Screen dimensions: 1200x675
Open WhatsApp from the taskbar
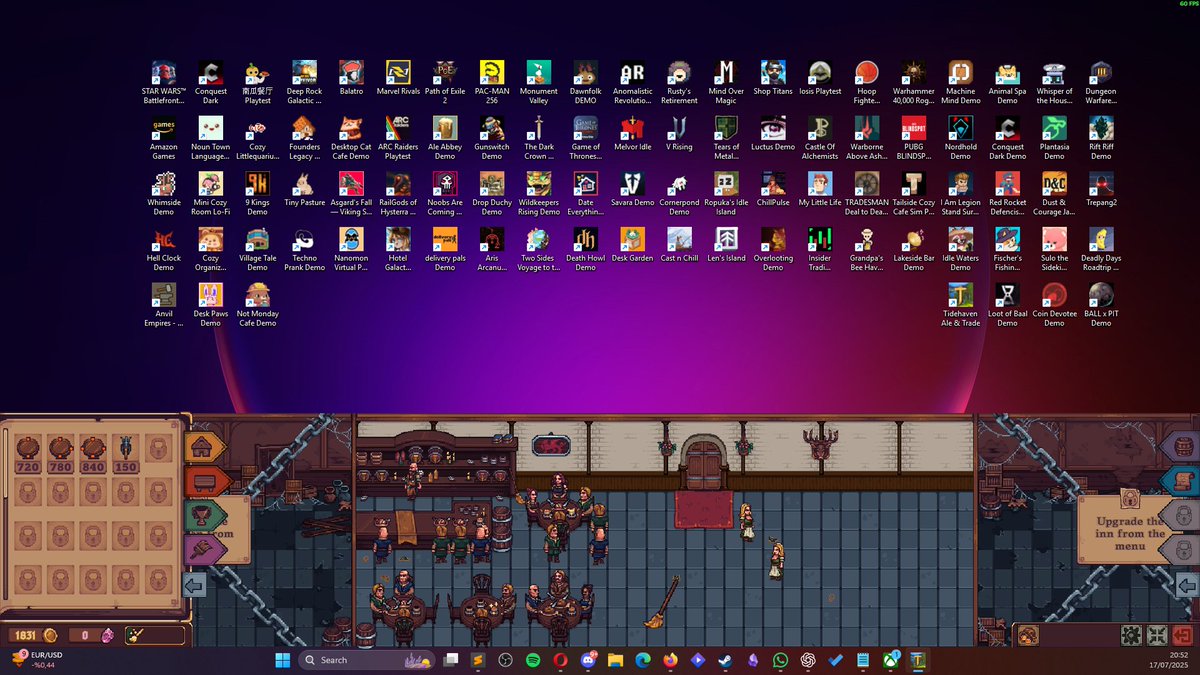[780, 660]
